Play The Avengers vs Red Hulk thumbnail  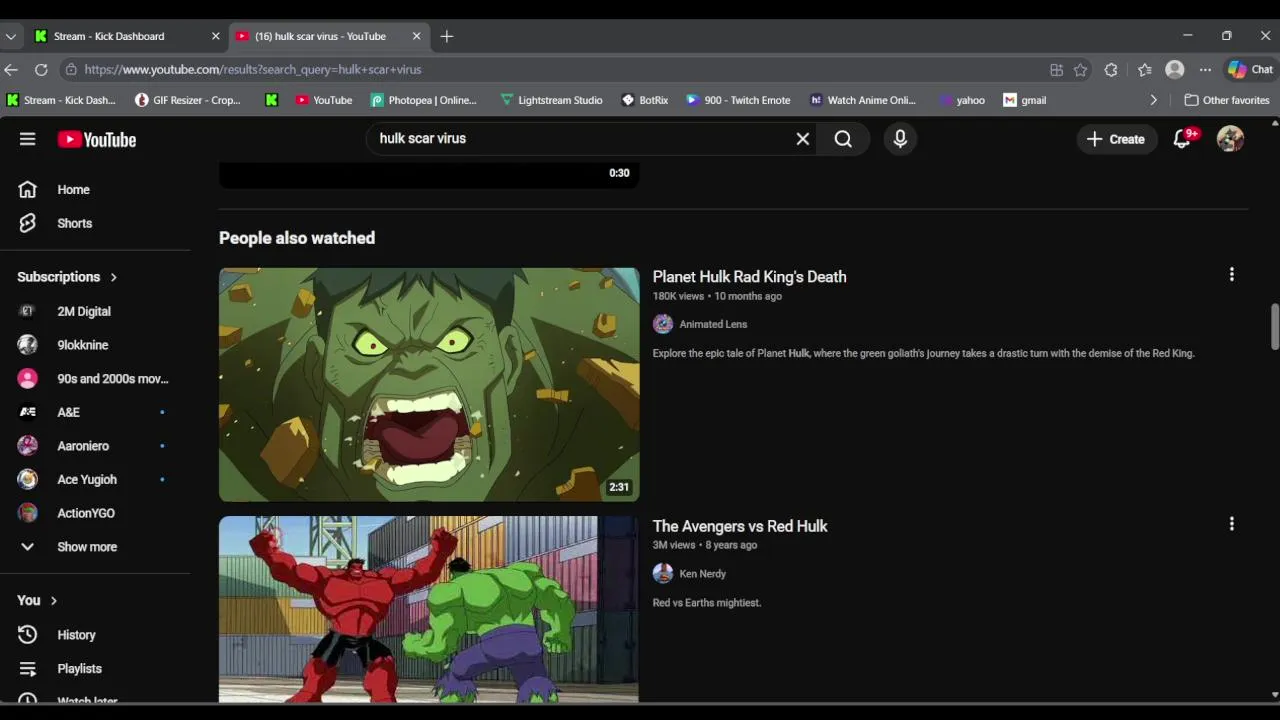click(429, 609)
